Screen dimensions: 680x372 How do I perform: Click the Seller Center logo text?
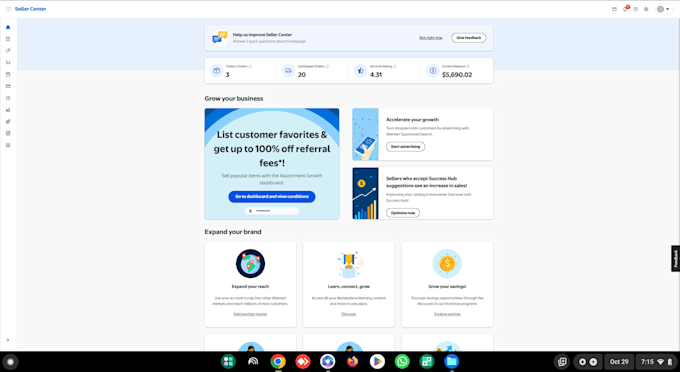[30, 9]
